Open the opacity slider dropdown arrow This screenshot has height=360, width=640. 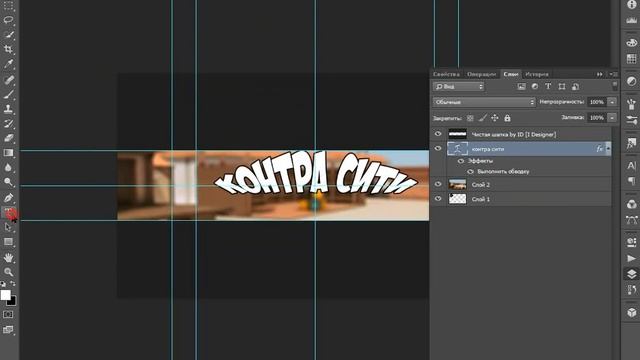[x=612, y=102]
